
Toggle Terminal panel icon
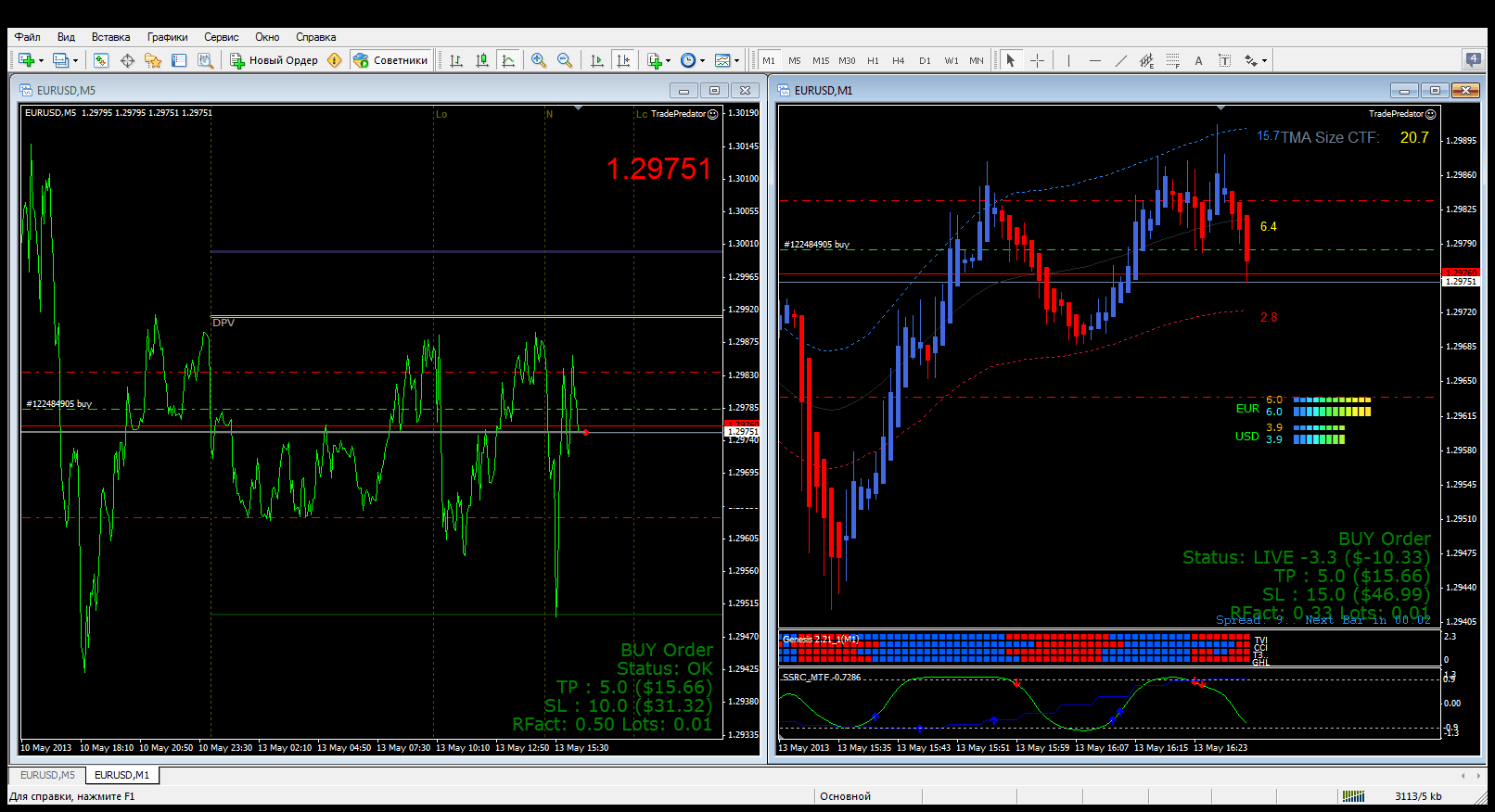click(179, 60)
